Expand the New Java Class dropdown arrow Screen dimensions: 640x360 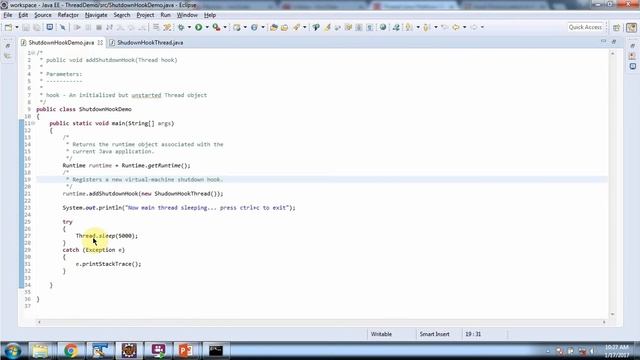click(x=263, y=27)
